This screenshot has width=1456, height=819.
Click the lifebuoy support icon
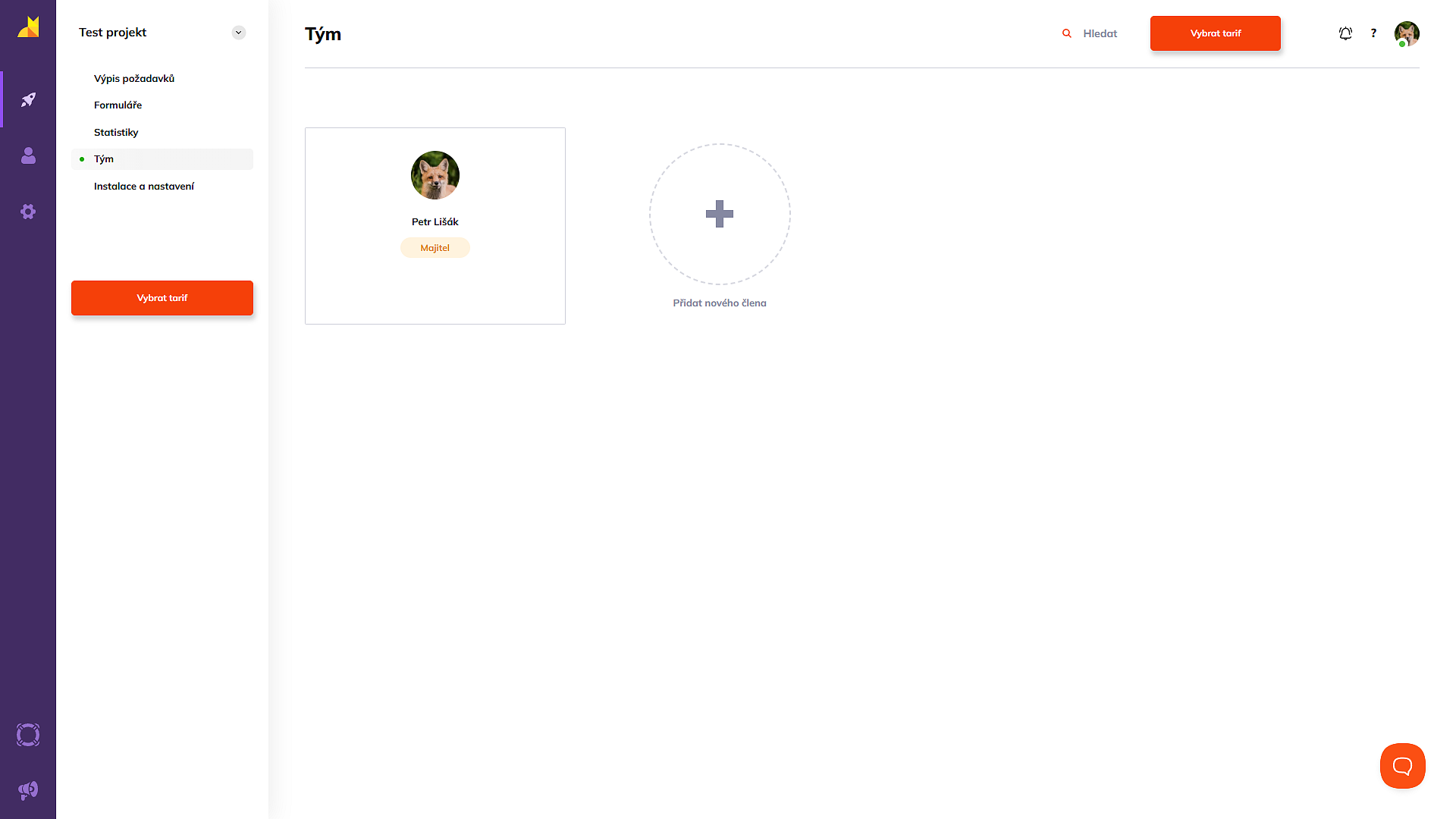point(28,735)
